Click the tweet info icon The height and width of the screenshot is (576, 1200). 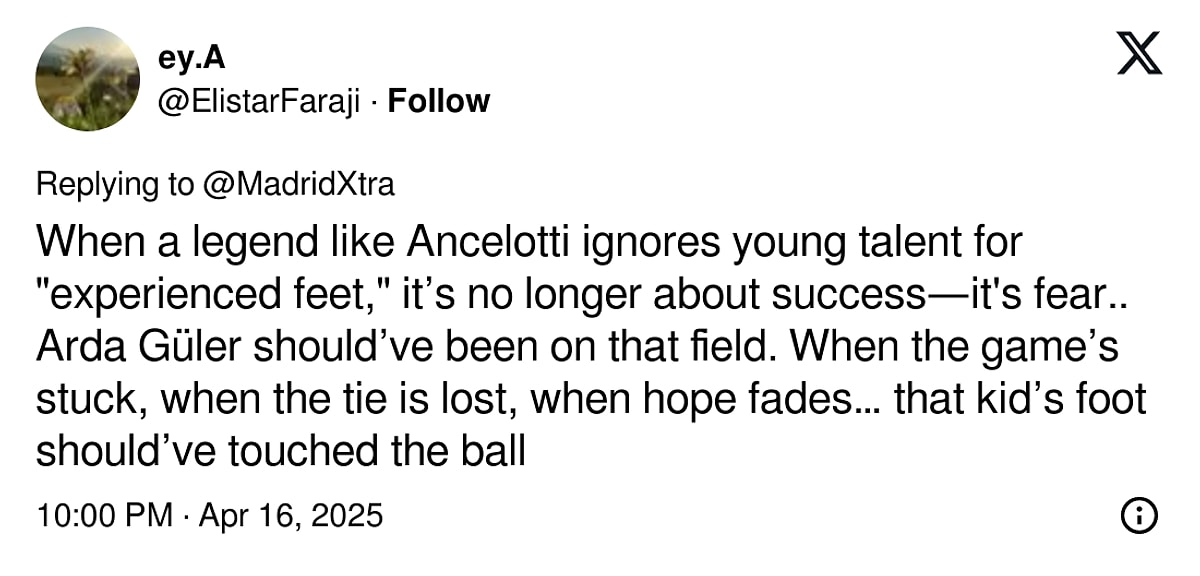(1139, 516)
